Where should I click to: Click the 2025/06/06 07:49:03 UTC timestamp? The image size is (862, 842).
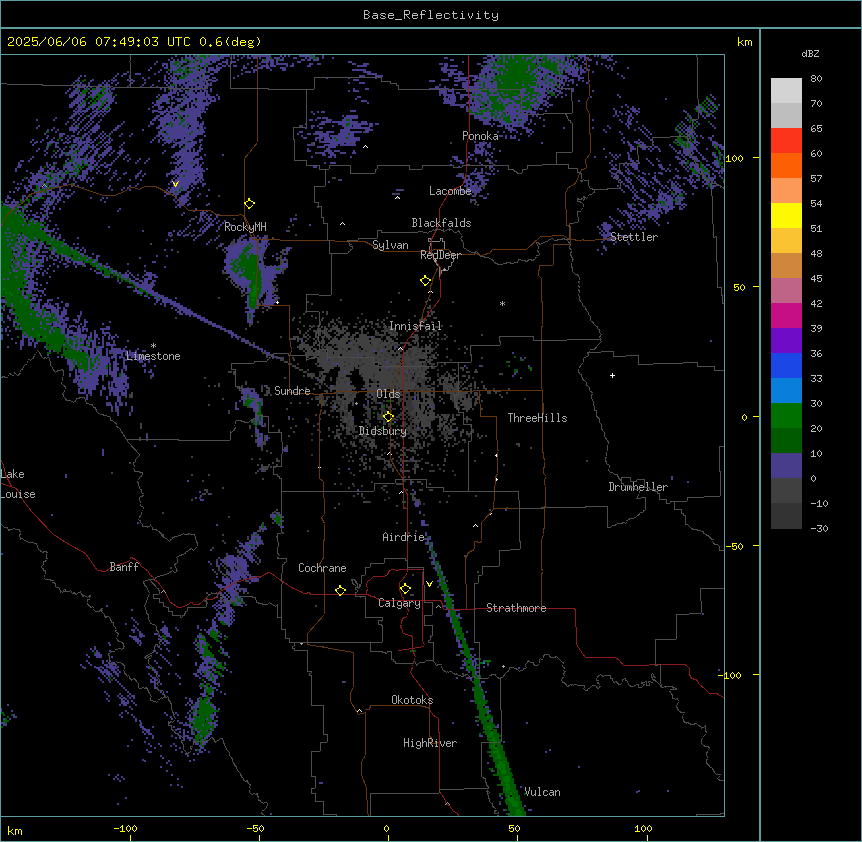(99, 42)
